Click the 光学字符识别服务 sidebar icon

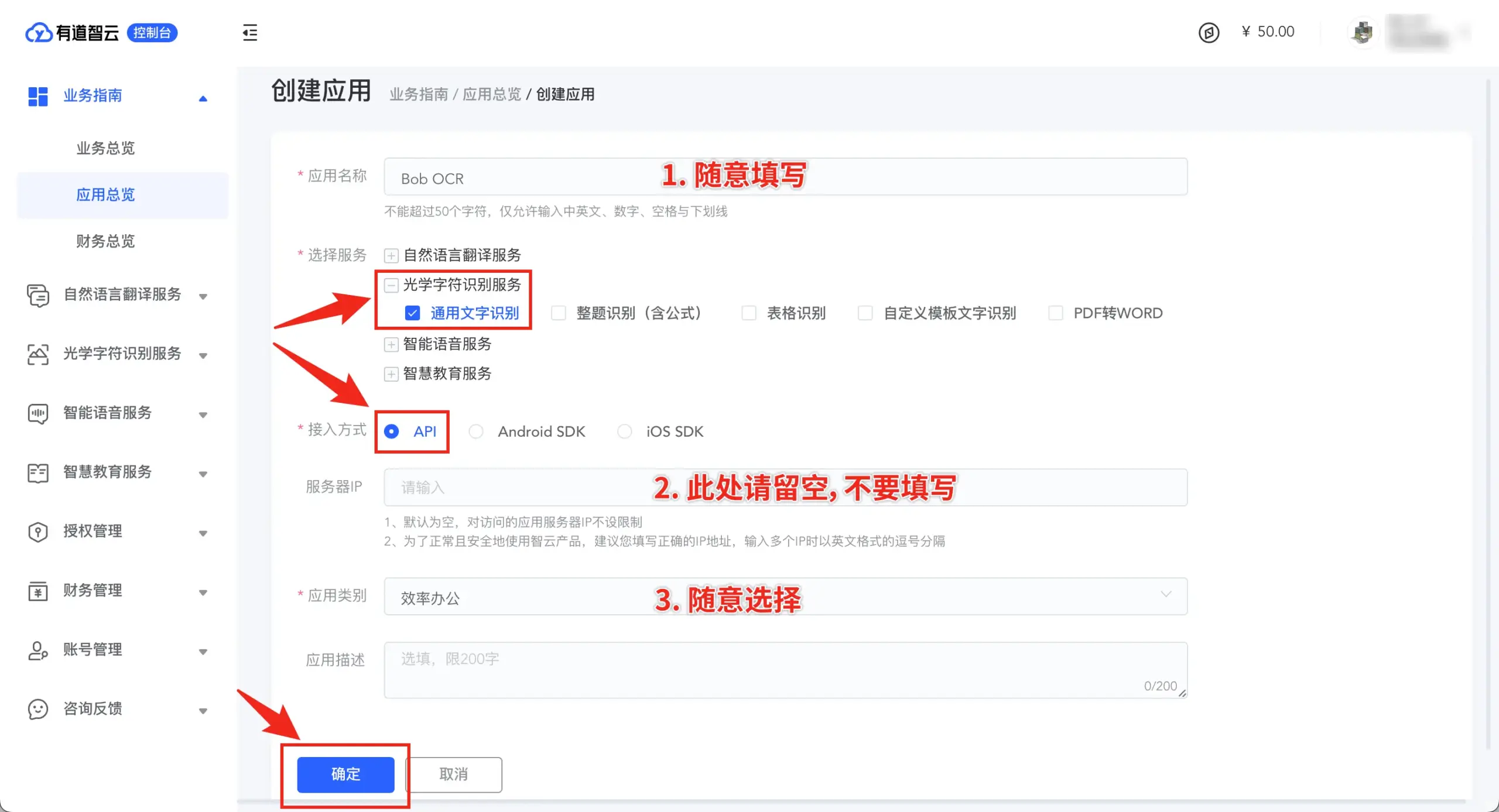tap(38, 354)
